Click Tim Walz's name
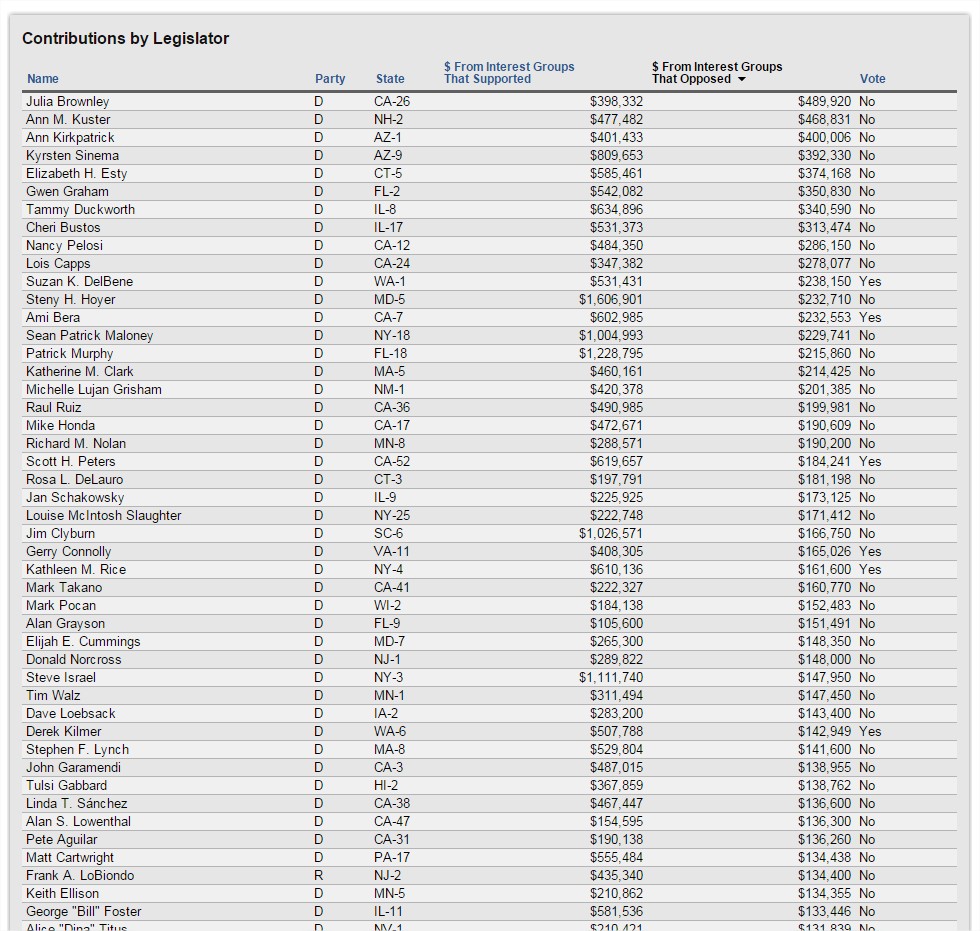980x931 pixels. (x=52, y=696)
